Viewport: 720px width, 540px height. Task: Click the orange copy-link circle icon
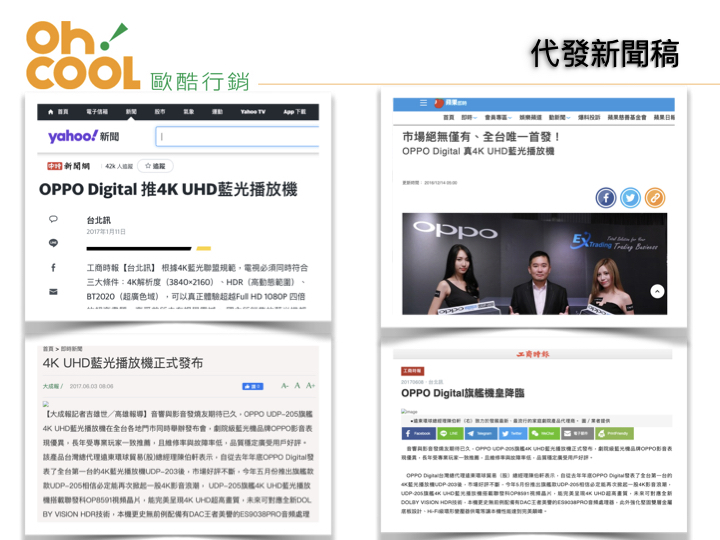pyautogui.click(x=654, y=197)
